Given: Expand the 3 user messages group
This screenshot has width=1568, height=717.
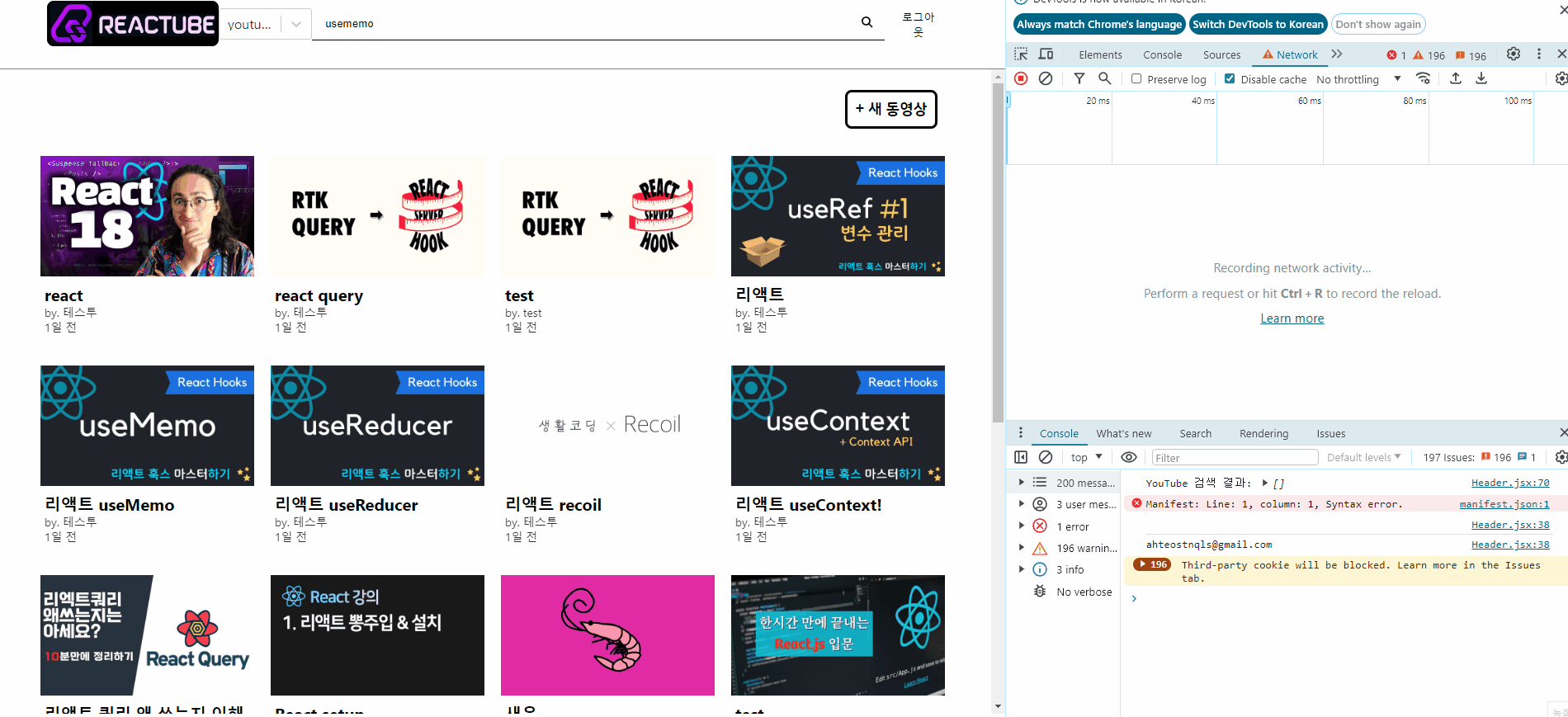Looking at the screenshot, I should 1021,503.
